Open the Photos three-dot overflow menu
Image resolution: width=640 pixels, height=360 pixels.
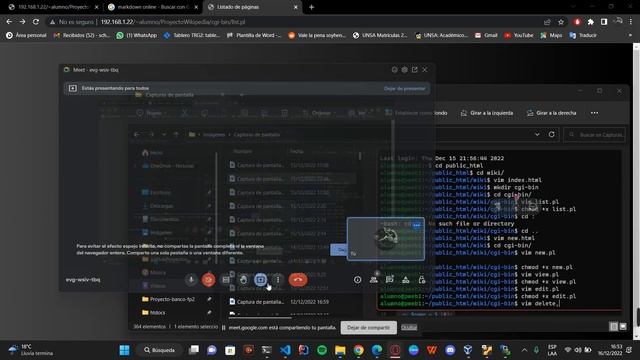pyautogui.click(x=594, y=113)
